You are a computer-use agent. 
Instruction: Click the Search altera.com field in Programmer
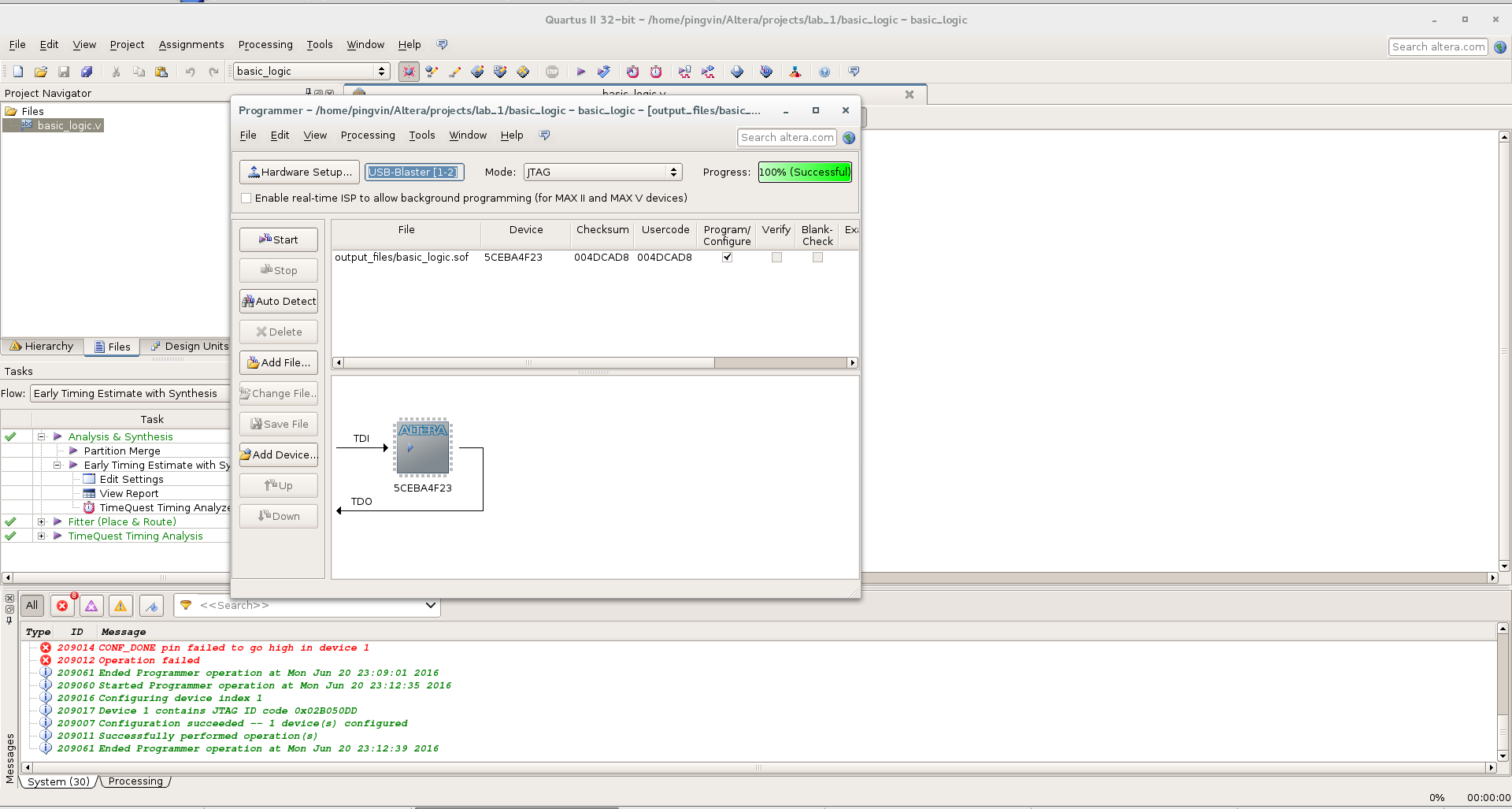[x=787, y=138]
